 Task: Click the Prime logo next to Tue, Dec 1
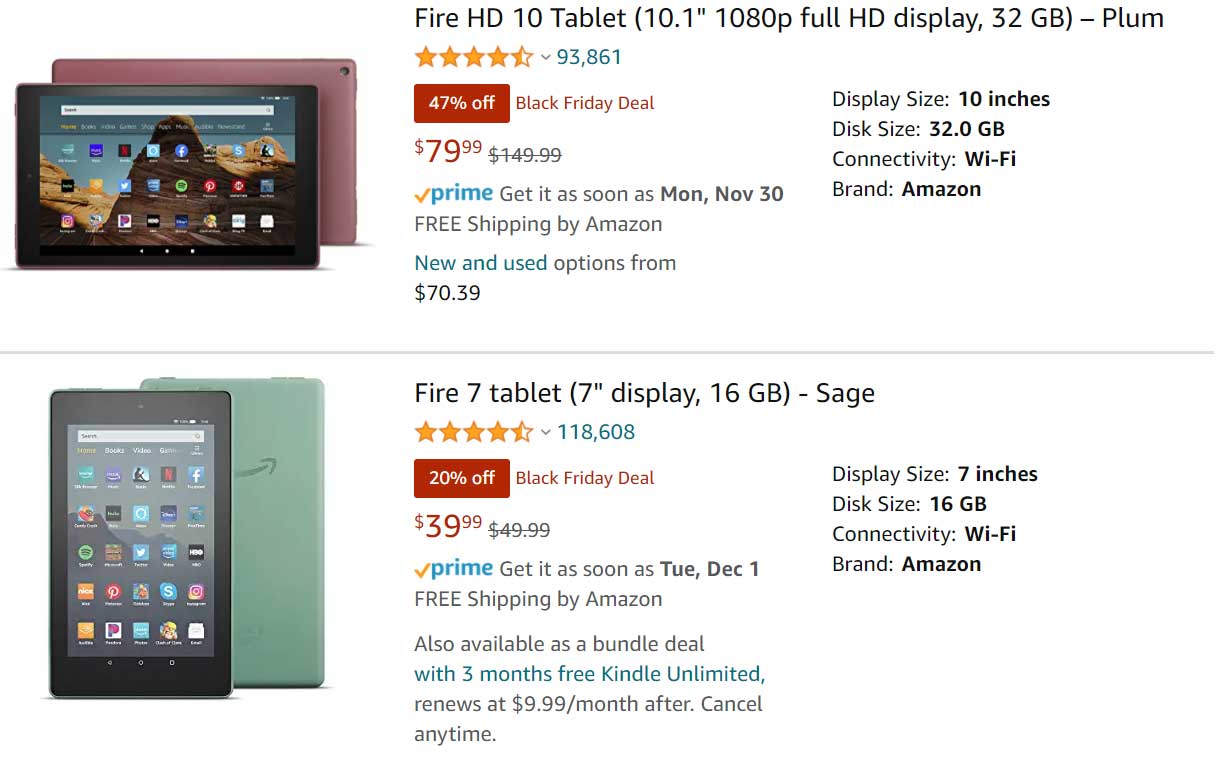tap(454, 569)
